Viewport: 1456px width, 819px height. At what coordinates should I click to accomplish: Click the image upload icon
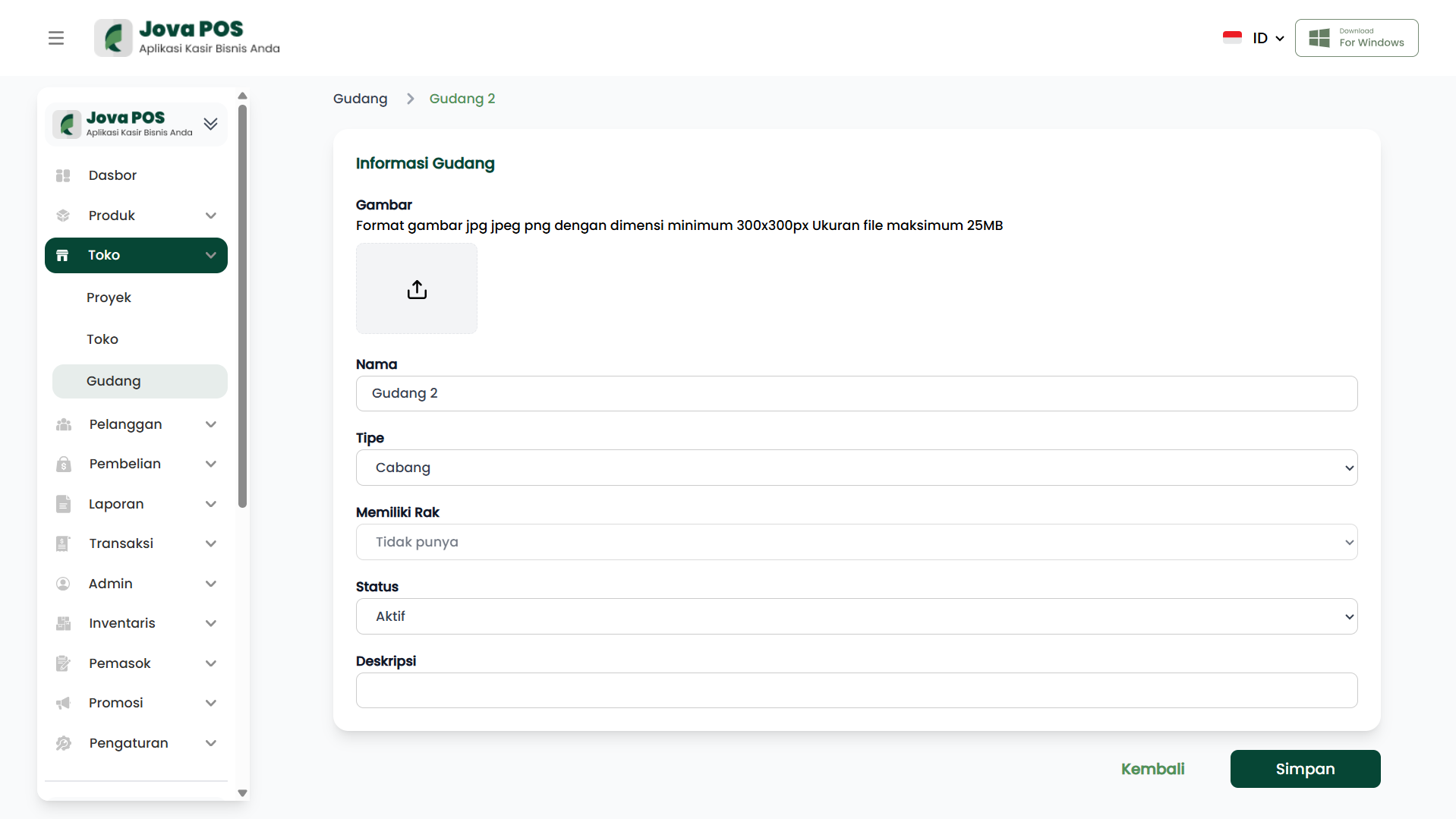(x=417, y=289)
